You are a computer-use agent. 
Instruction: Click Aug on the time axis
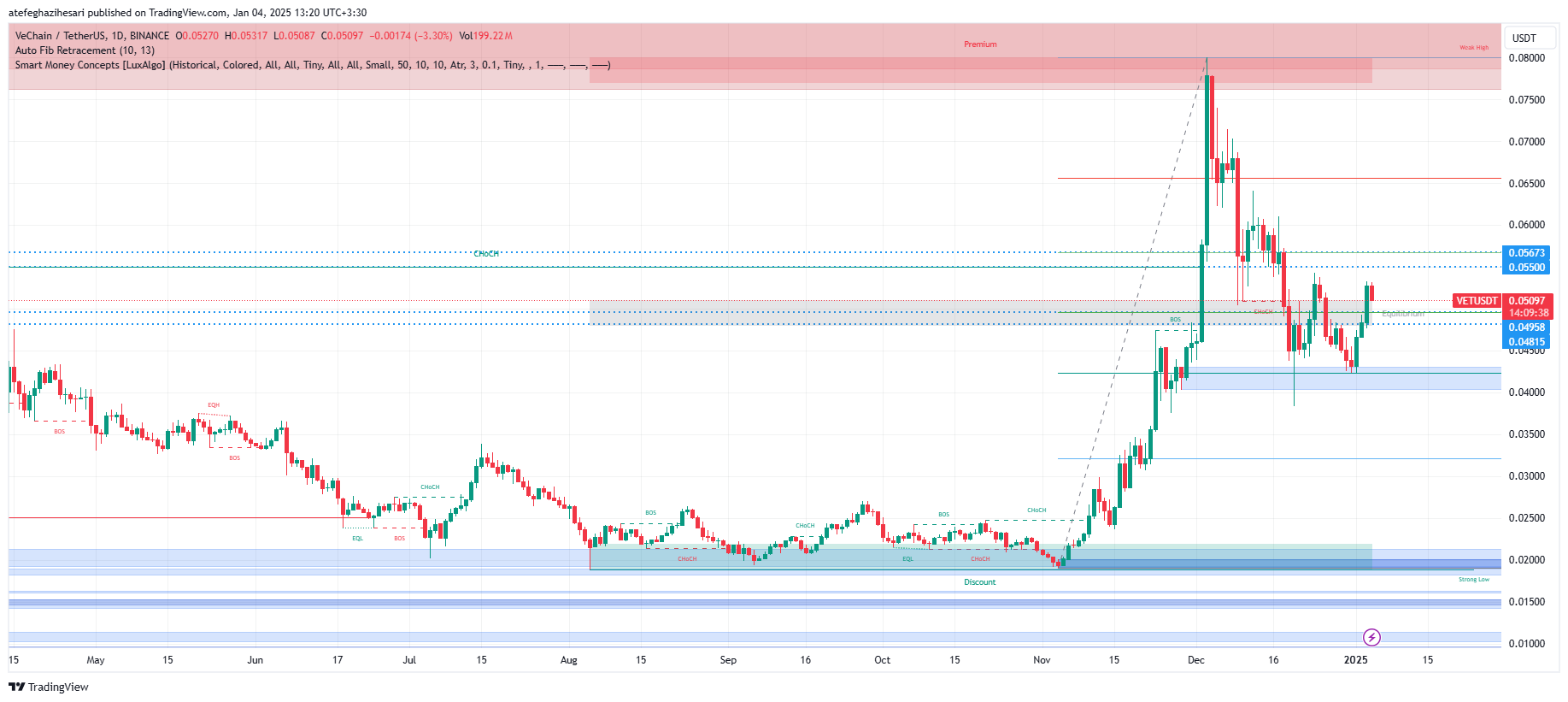pos(569,660)
